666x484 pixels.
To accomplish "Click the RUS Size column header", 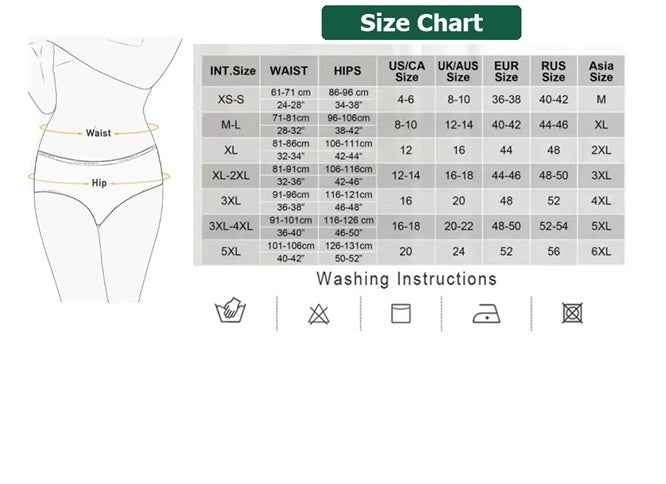I will pyautogui.click(x=553, y=71).
